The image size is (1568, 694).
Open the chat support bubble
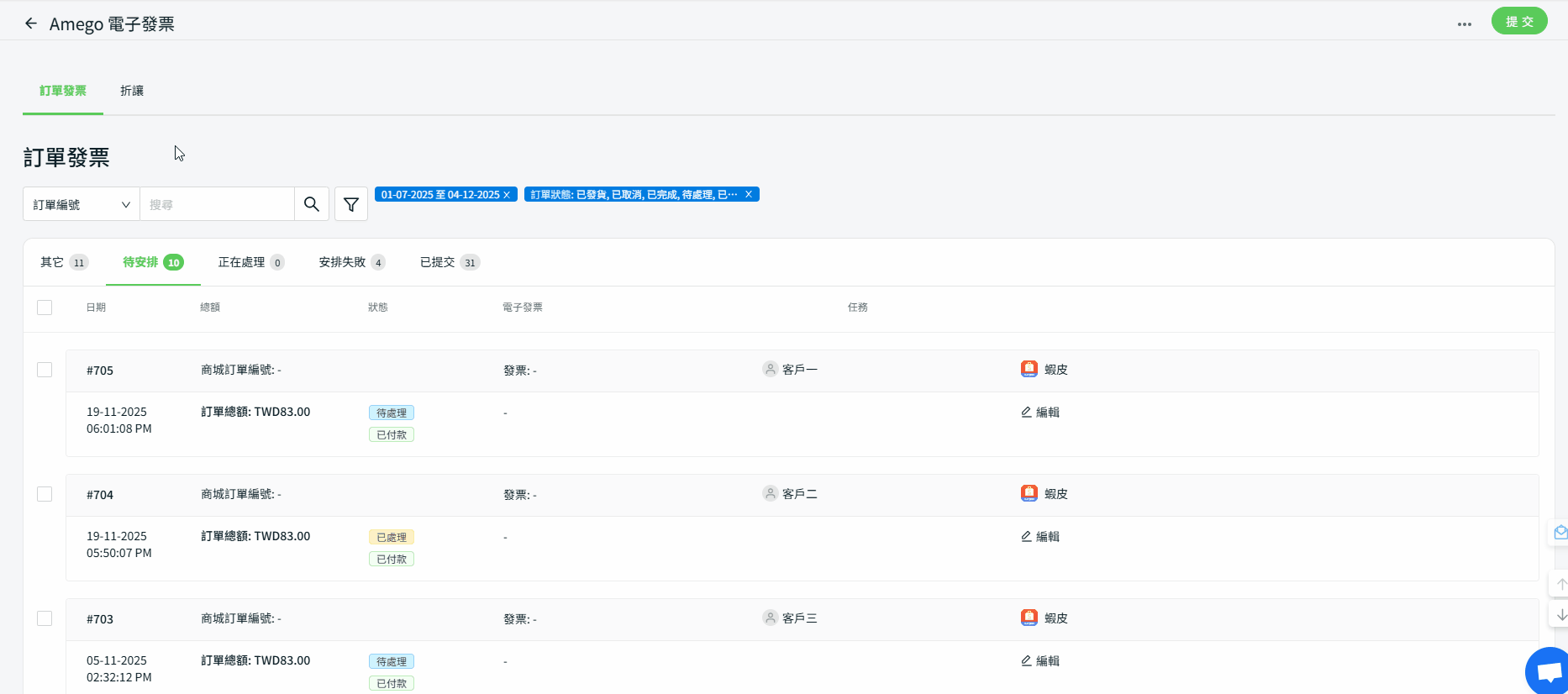(x=1549, y=672)
